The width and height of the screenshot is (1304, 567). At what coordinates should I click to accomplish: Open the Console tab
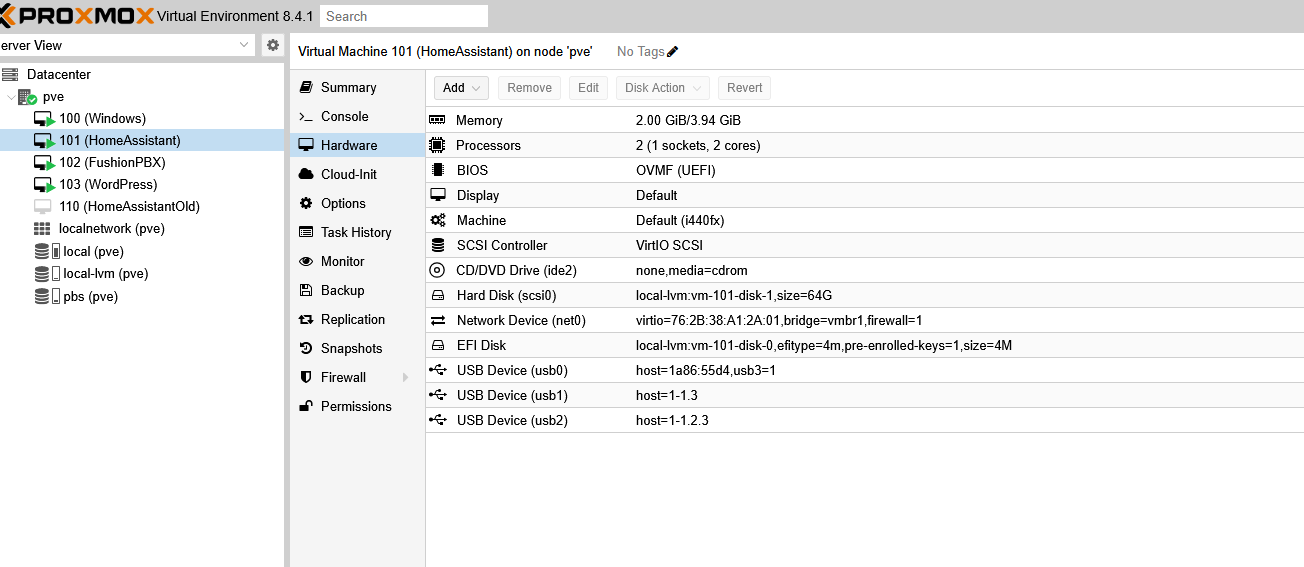(358, 117)
